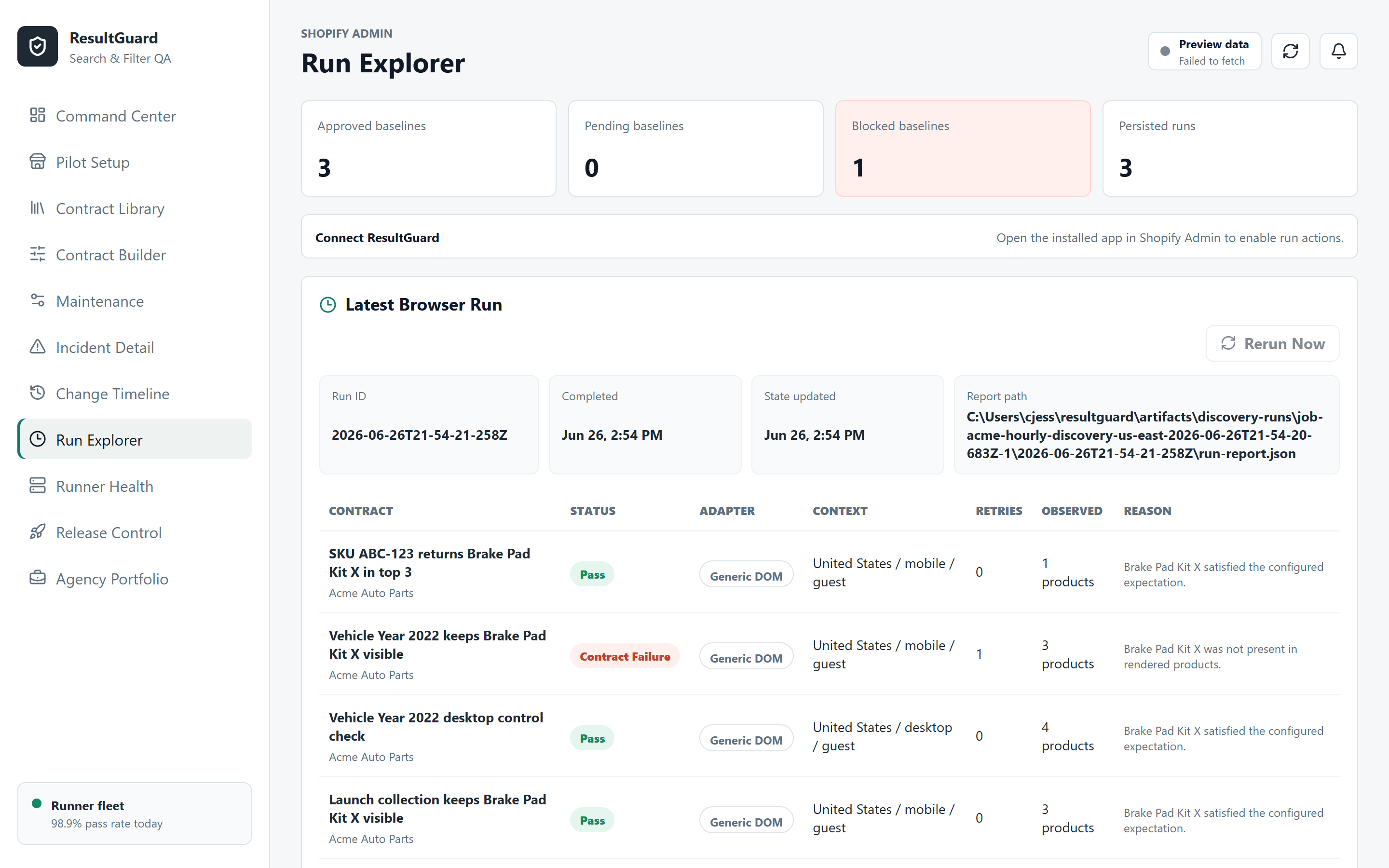Image resolution: width=1389 pixels, height=868 pixels.
Task: Open Launch collection keeps Brake Pad contract
Action: (437, 809)
